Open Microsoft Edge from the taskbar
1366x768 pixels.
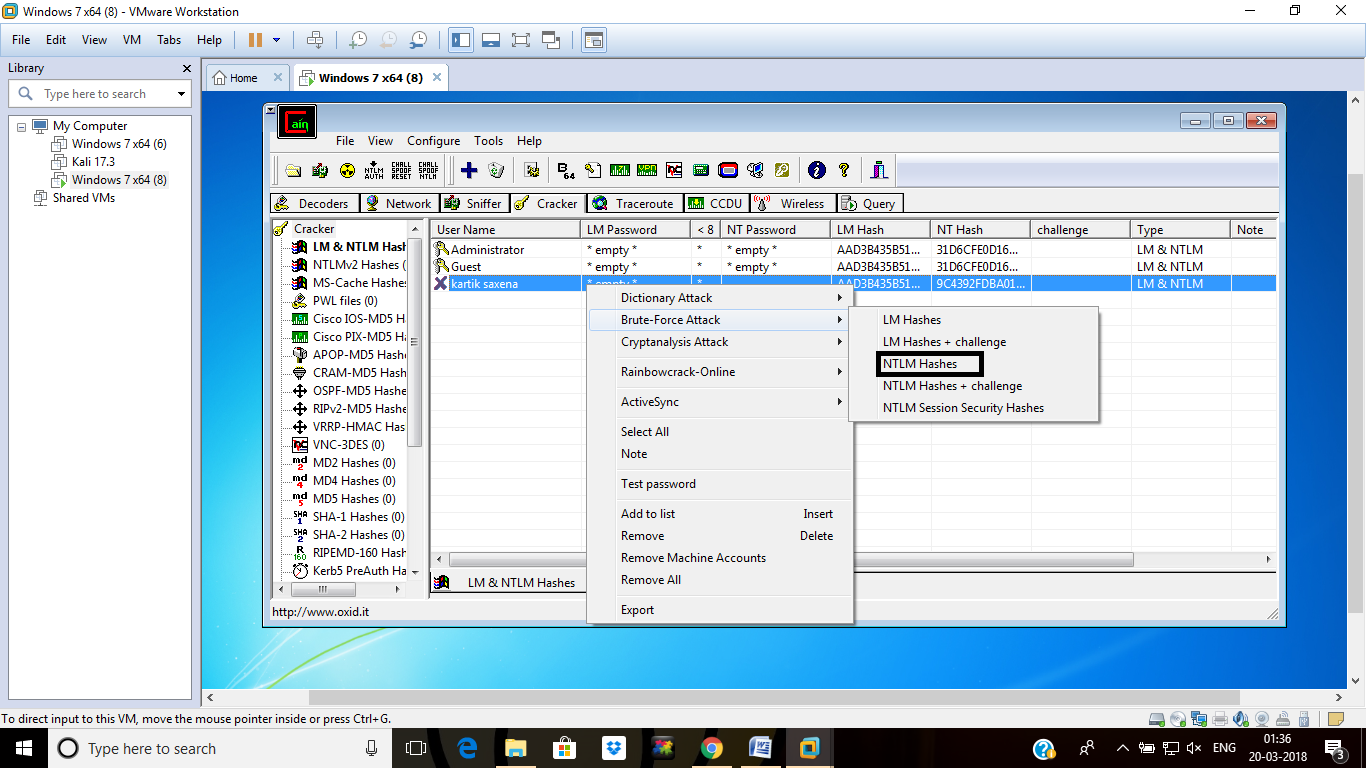[467, 748]
